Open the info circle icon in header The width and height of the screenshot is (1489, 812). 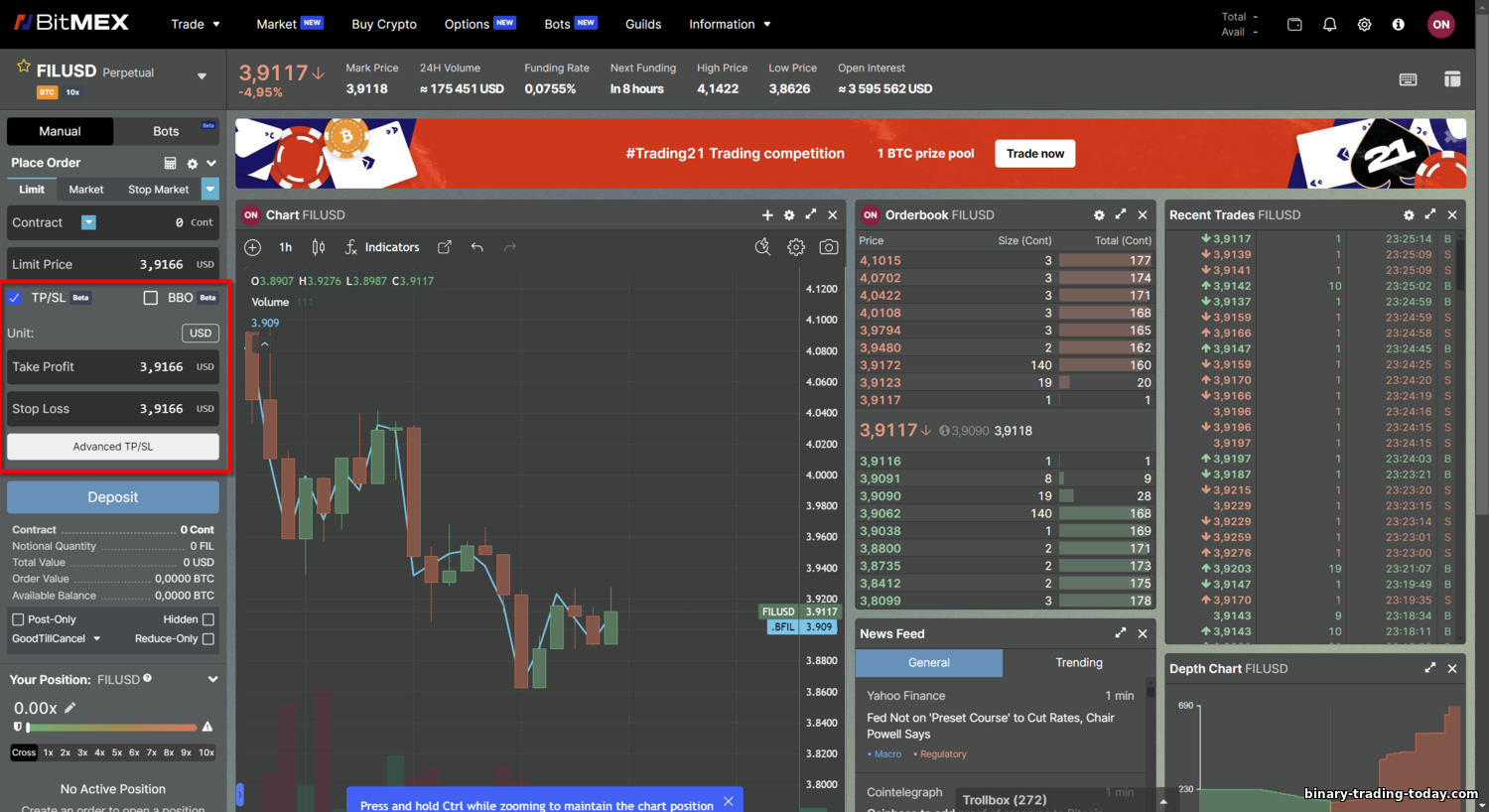tap(1398, 25)
